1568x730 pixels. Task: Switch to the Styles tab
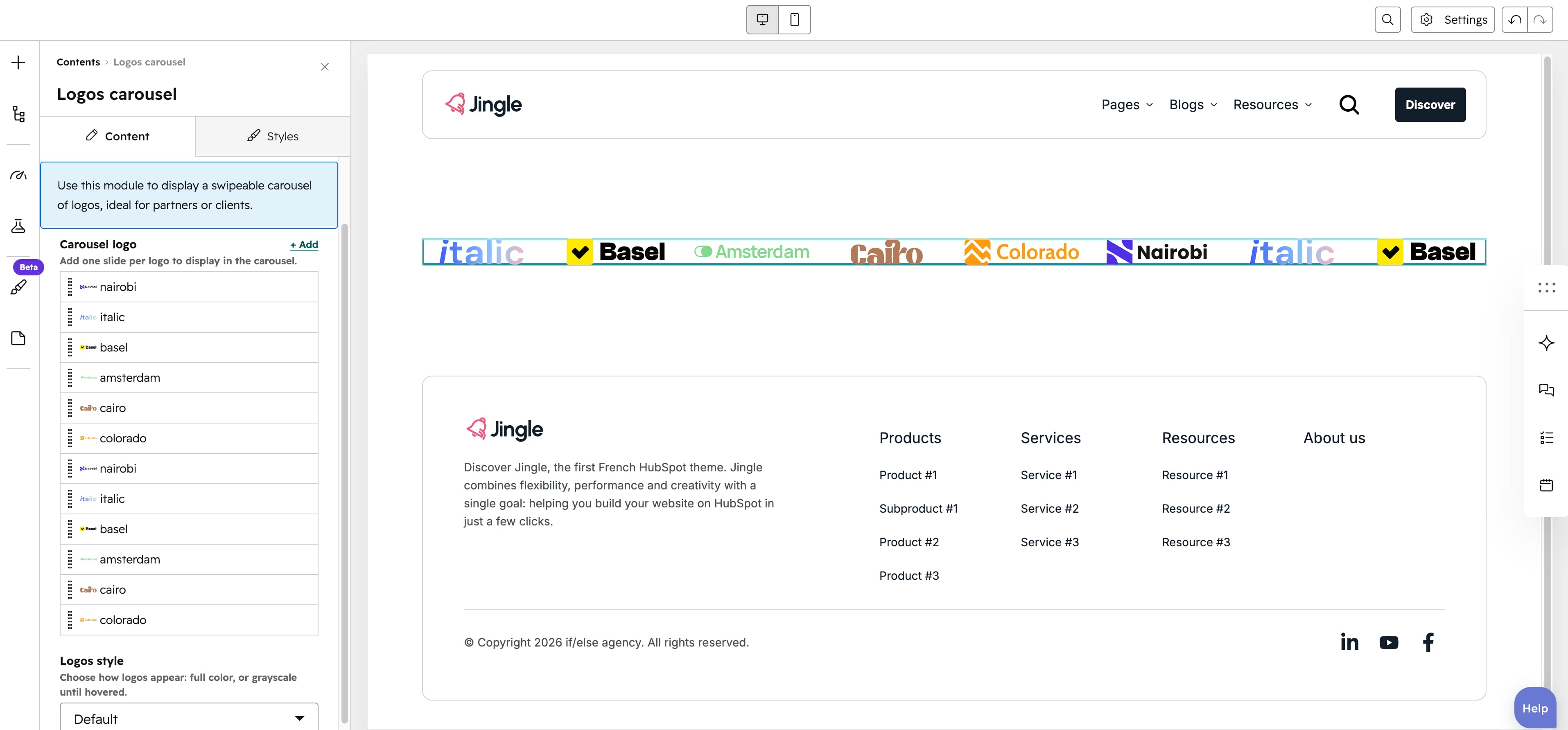click(x=273, y=136)
